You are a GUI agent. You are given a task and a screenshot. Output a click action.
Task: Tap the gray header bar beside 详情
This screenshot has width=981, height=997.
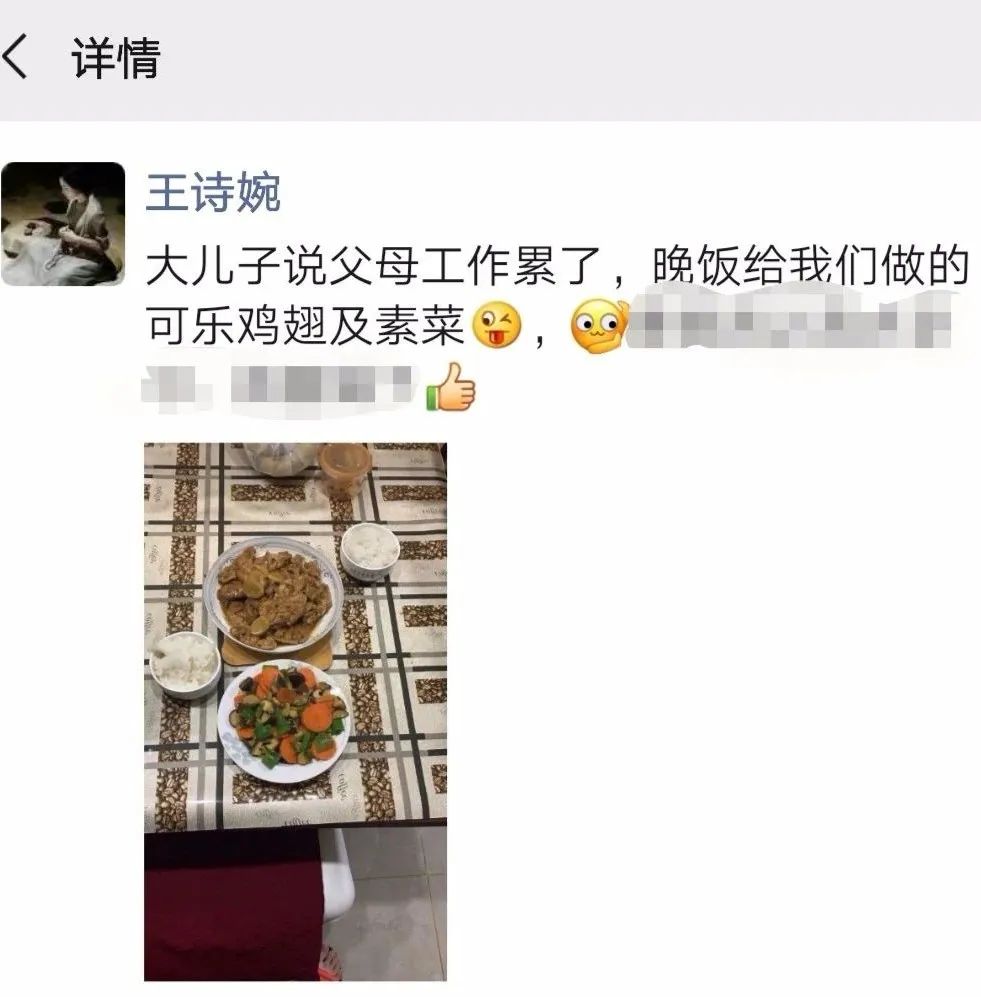tap(572, 58)
